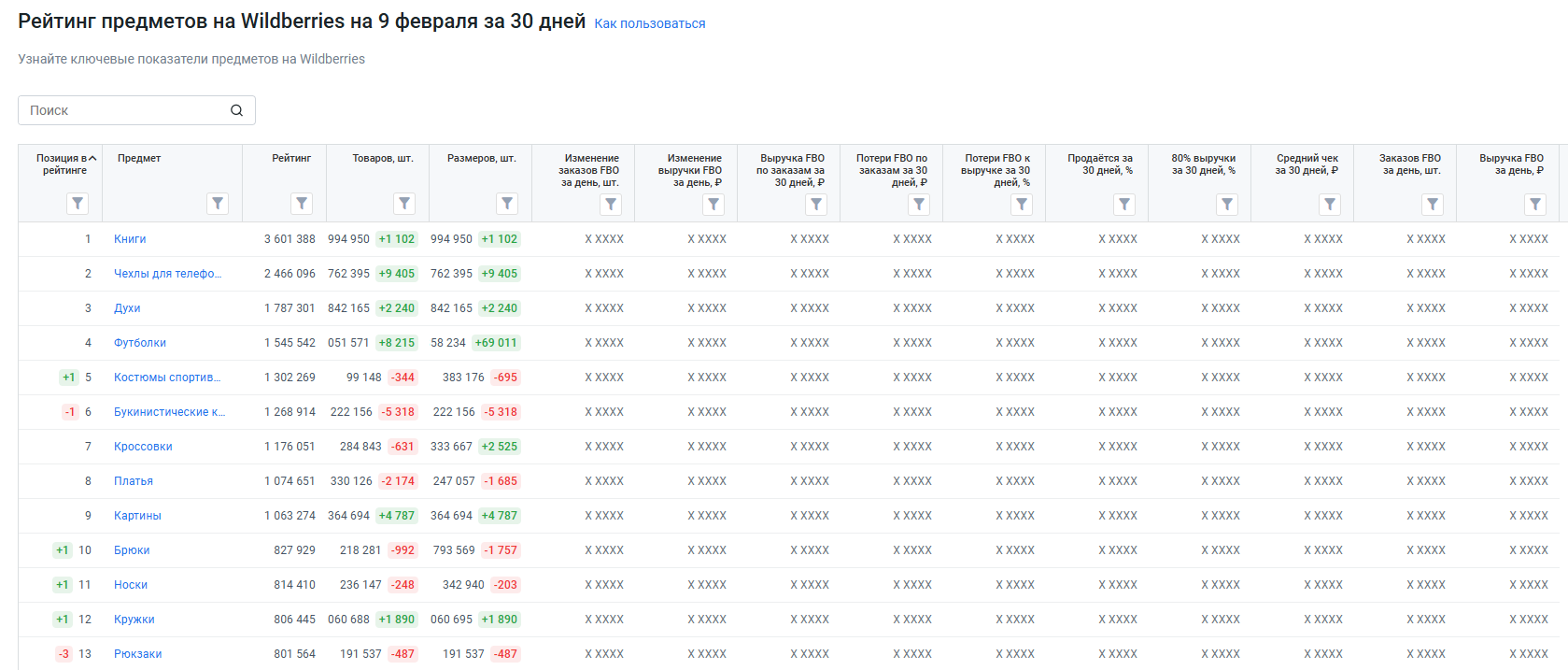Sort by Размеров, шт. header
Image resolution: width=1568 pixels, height=670 pixels.
[x=482, y=158]
